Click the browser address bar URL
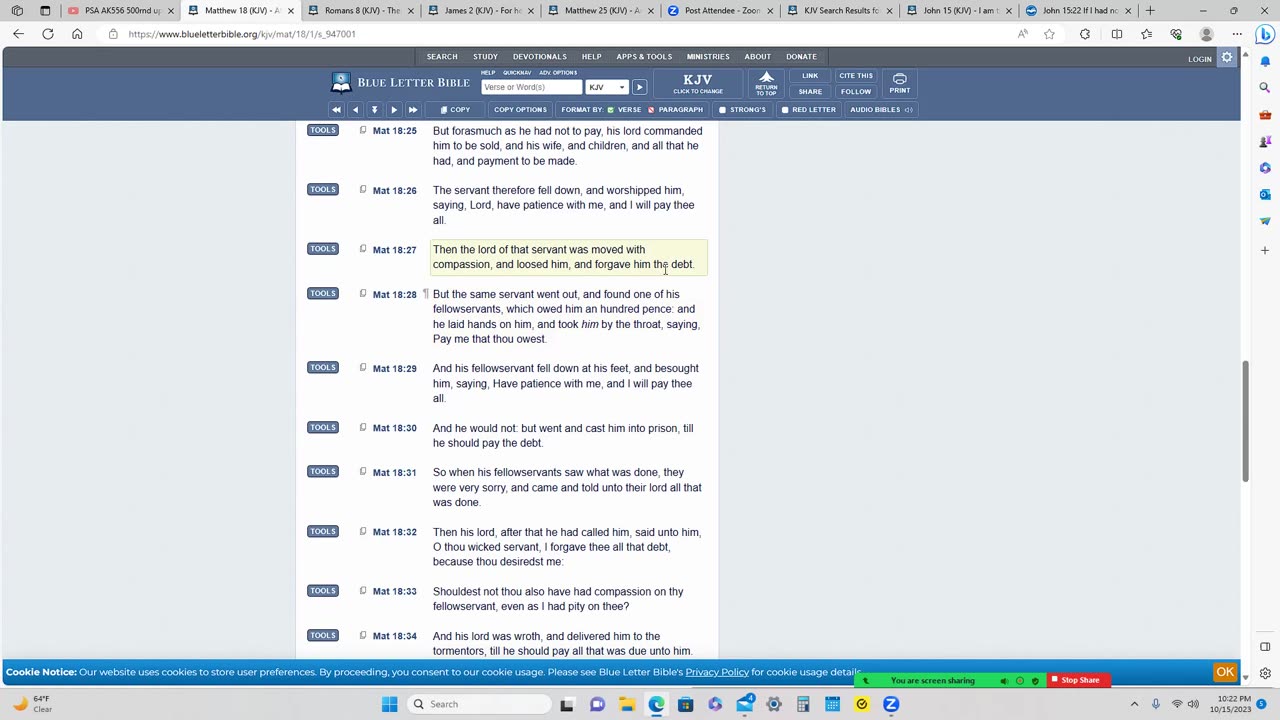The height and width of the screenshot is (720, 1280). point(242,34)
